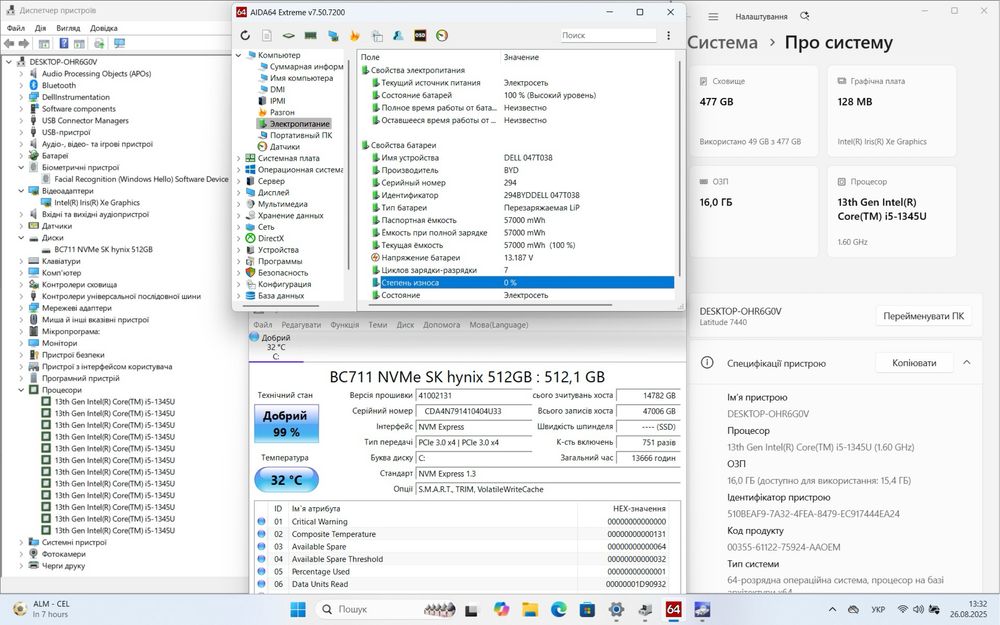
Task: Open the Settings hamburger navigation menu
Action: click(713, 17)
